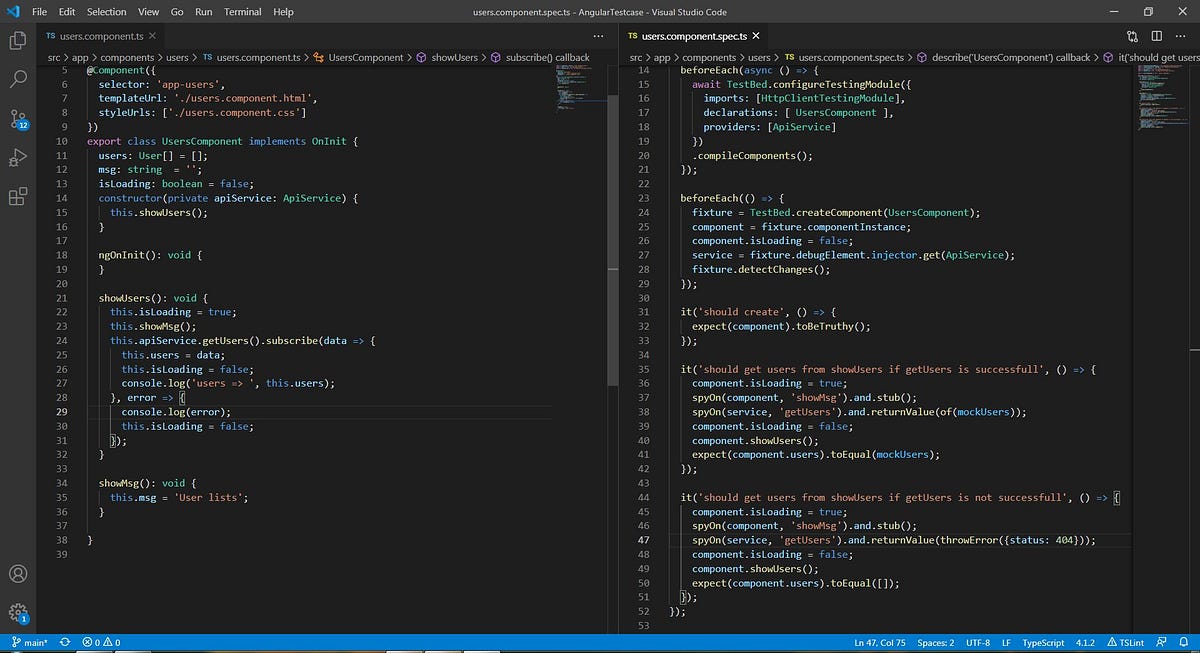Screen dimensions: 1200x653
Task: Click the feedback icon in the status bar
Action: 1161,642
